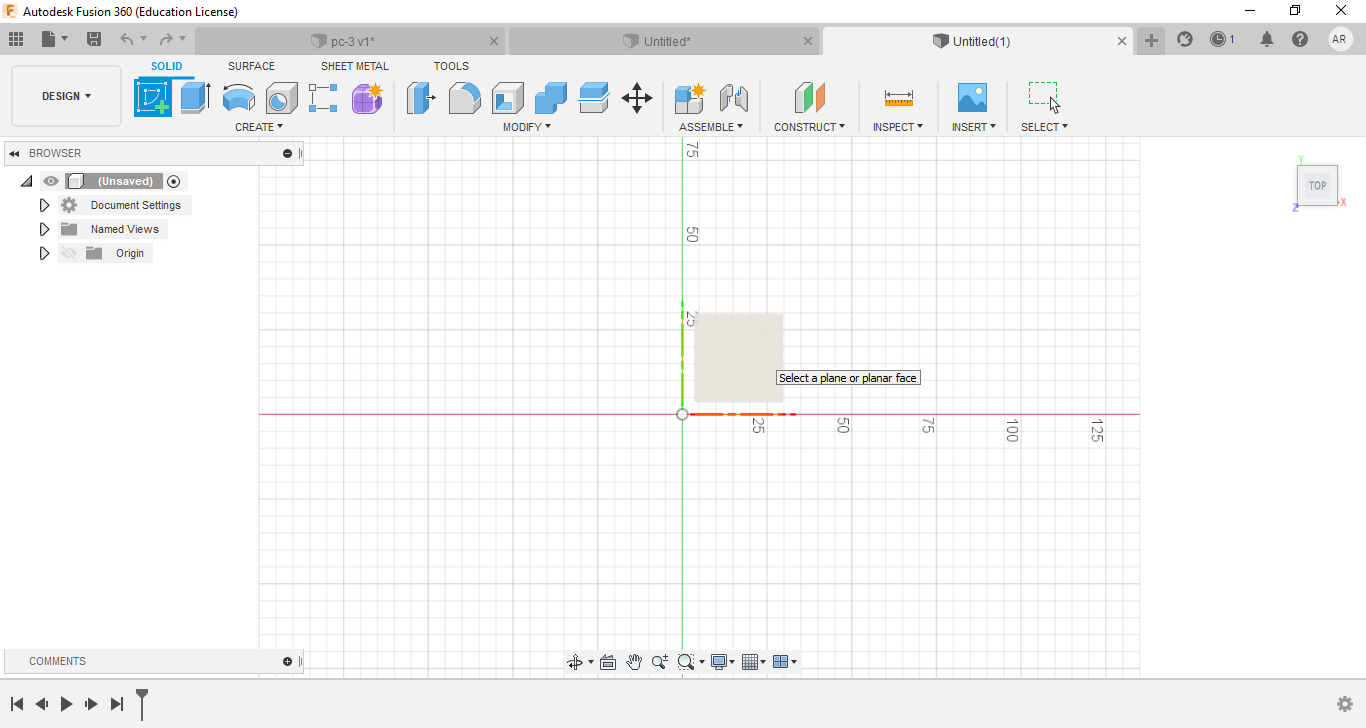Switch to the SOLID tab

(x=167, y=66)
